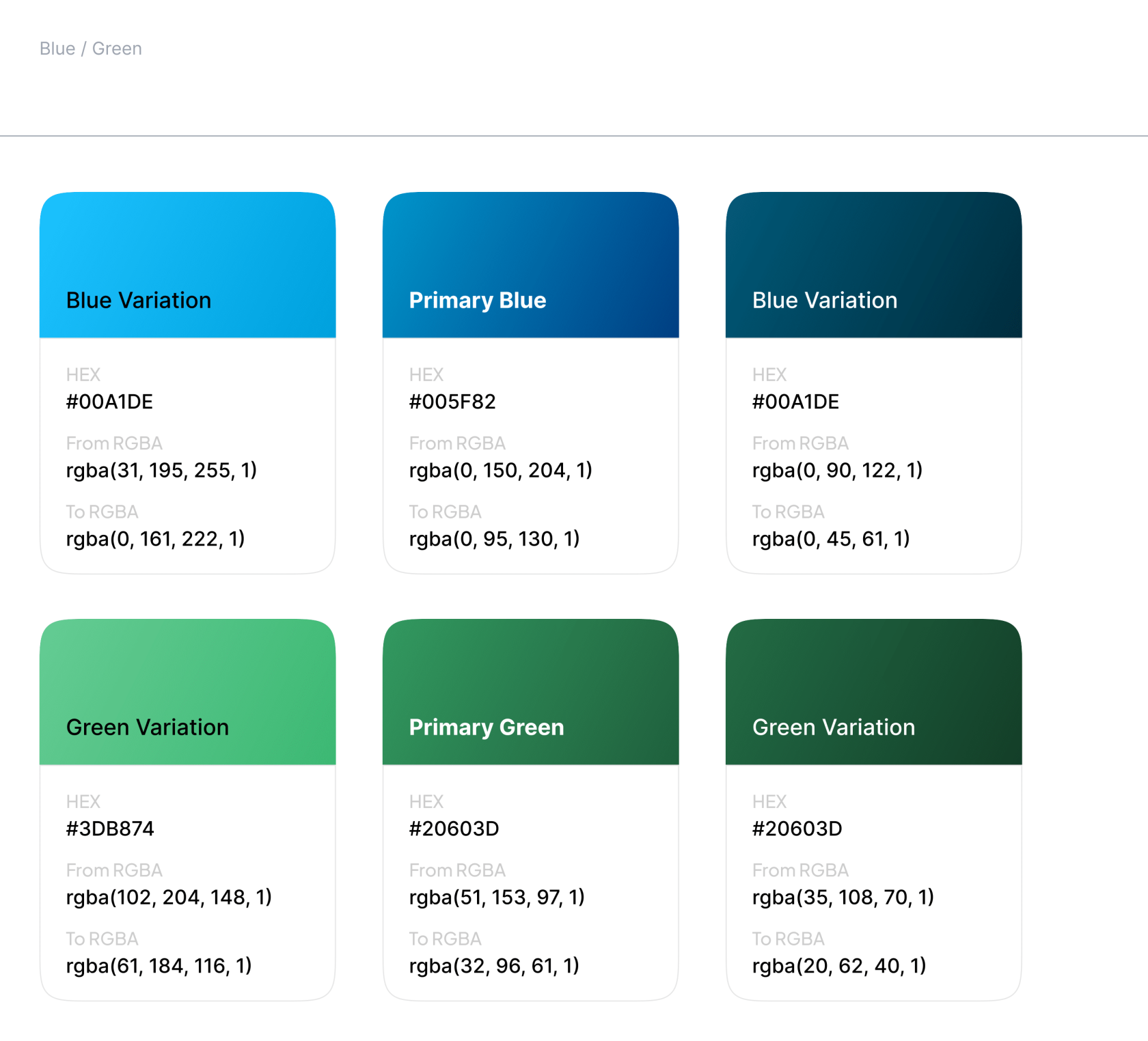Click the hex value #3DB874
Screen dimensions: 1148x1041
(110, 829)
